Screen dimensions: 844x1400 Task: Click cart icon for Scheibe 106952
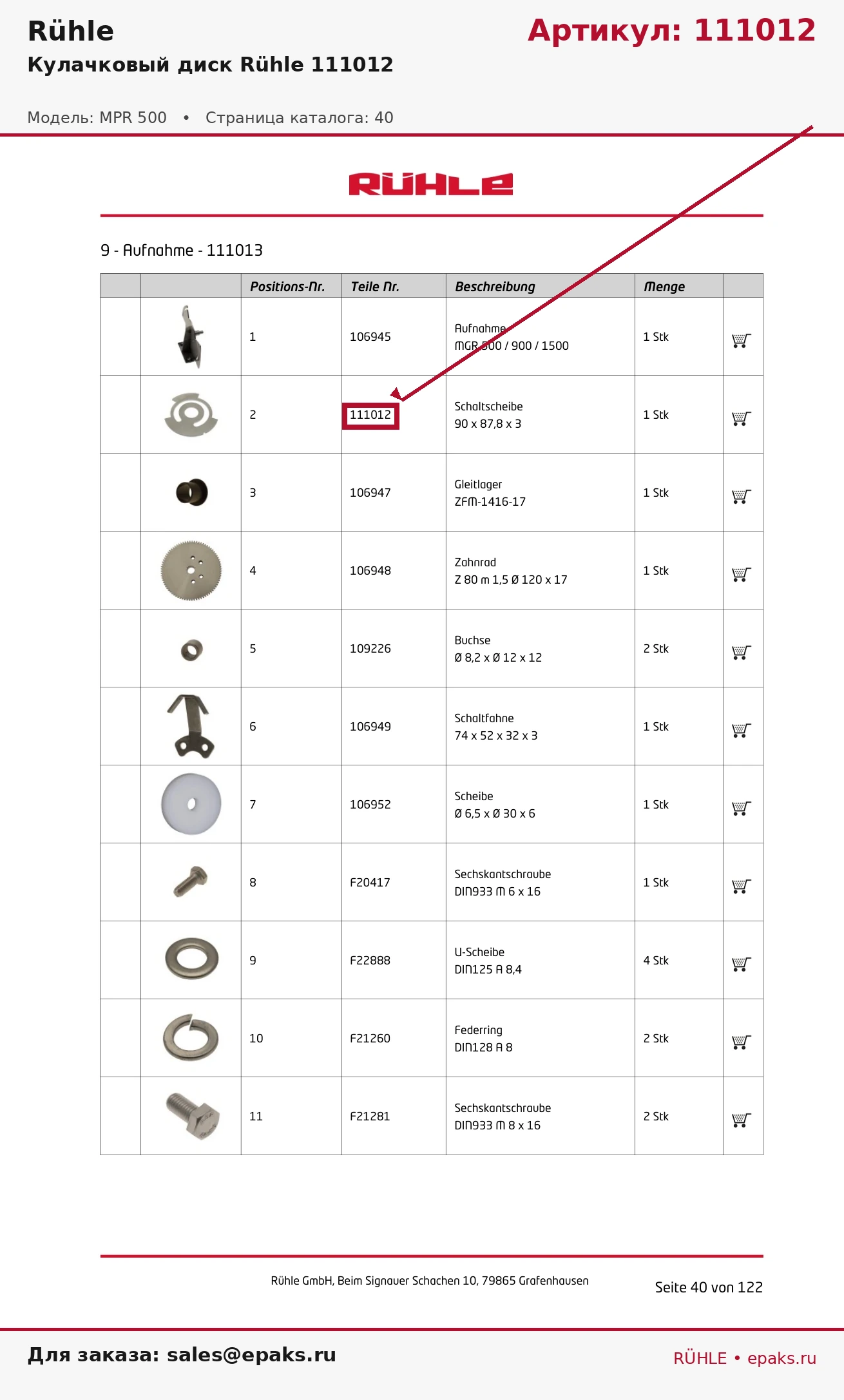742,808
